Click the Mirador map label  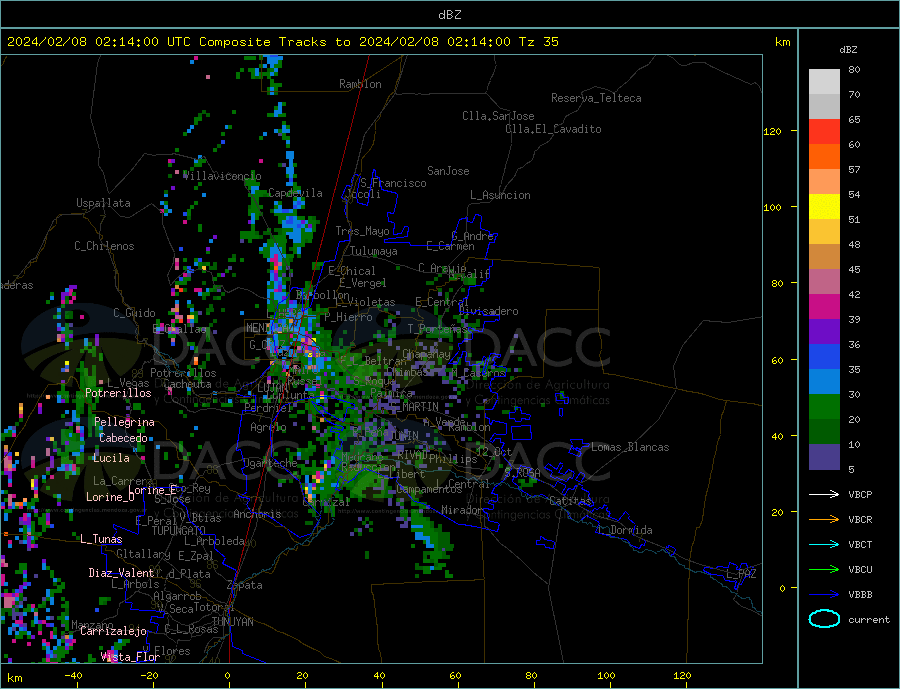pyautogui.click(x=462, y=510)
